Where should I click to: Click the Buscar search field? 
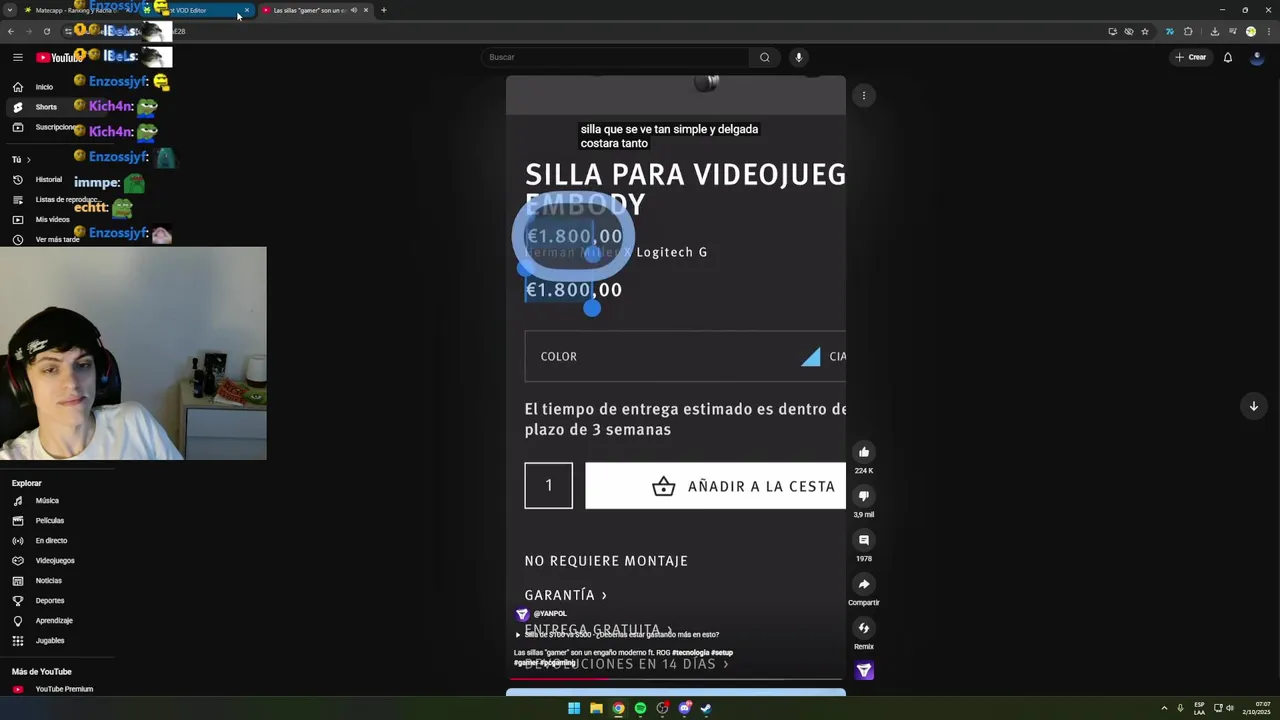(x=615, y=57)
